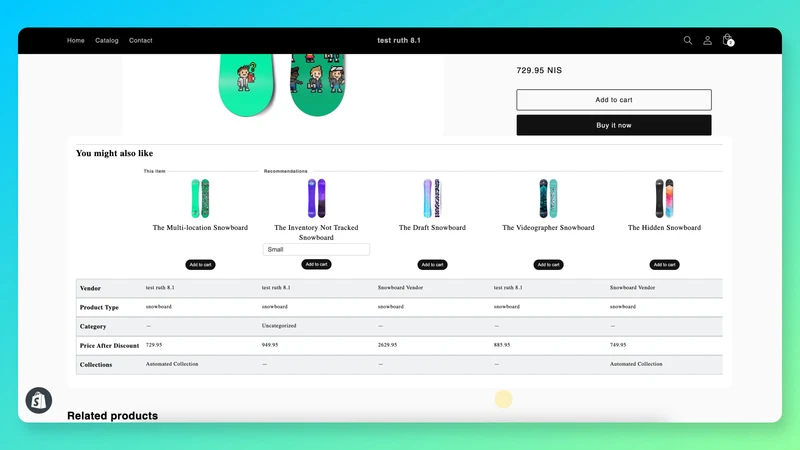Click Automated Collection under The Multi-location Snowboard

tap(172, 364)
